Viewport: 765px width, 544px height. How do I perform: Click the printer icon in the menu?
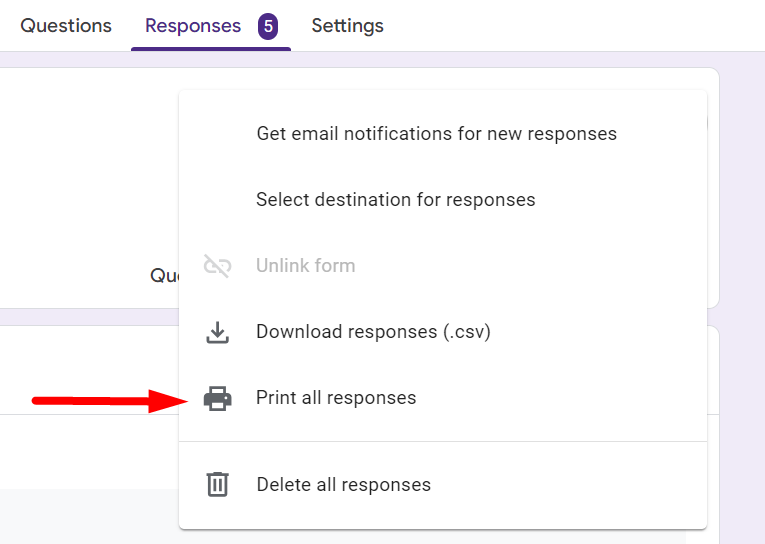pyautogui.click(x=217, y=398)
